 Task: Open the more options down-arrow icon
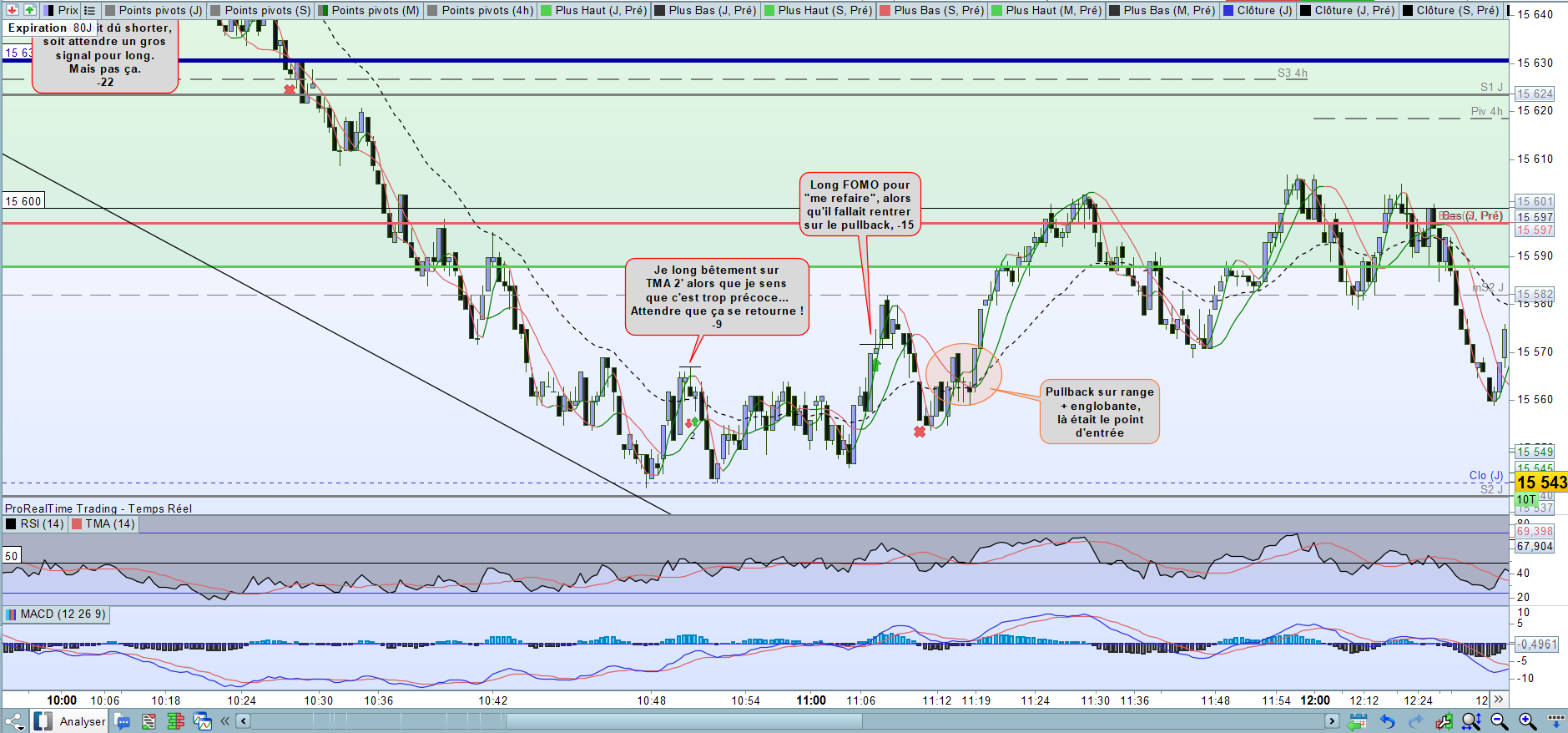click(1556, 720)
